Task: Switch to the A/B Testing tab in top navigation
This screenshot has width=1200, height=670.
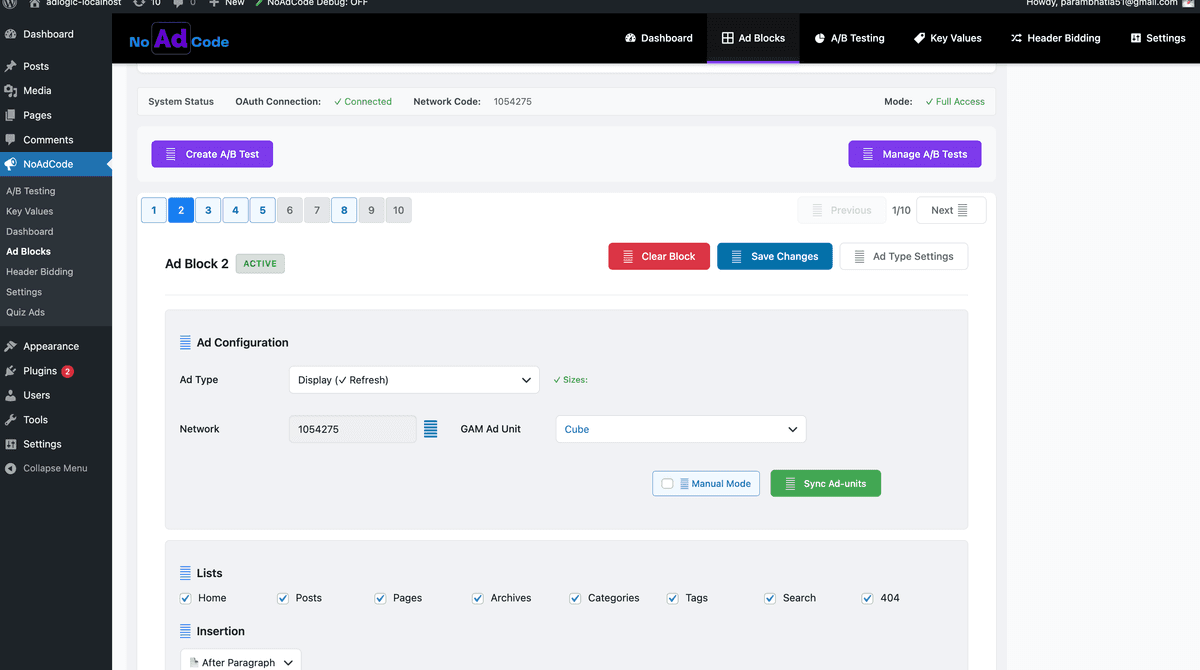Action: click(849, 38)
